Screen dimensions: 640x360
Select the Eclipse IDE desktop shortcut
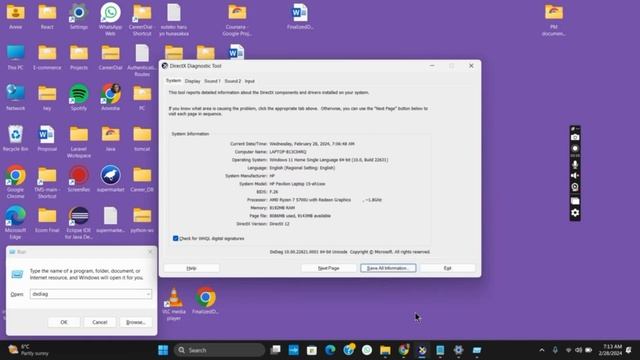(x=79, y=222)
